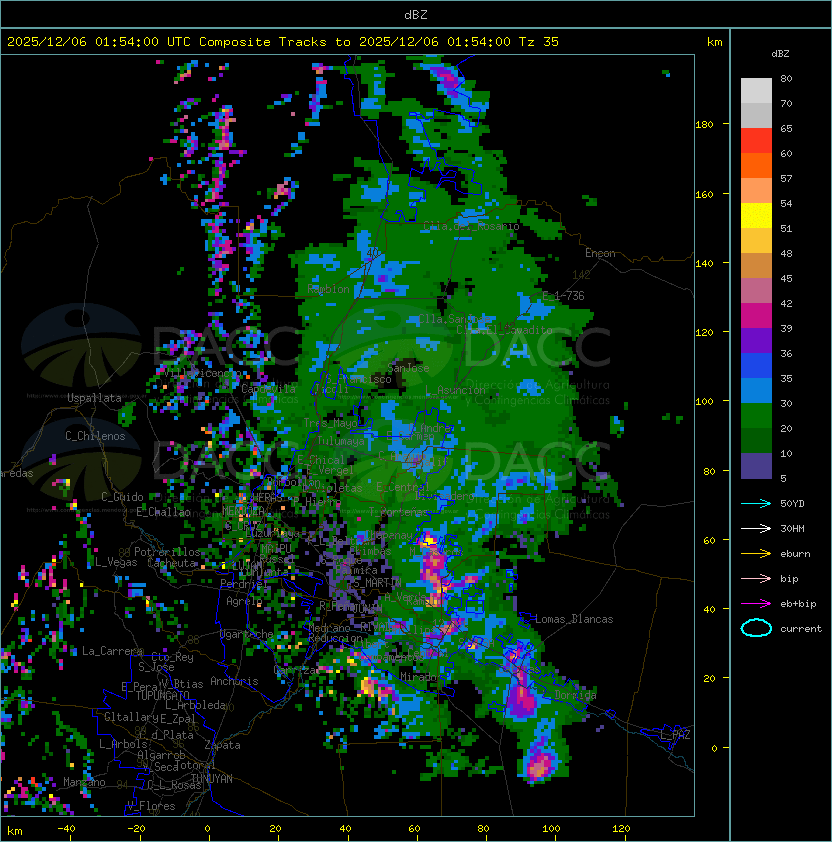Click the 180 tick on the vertical axis

(704, 124)
